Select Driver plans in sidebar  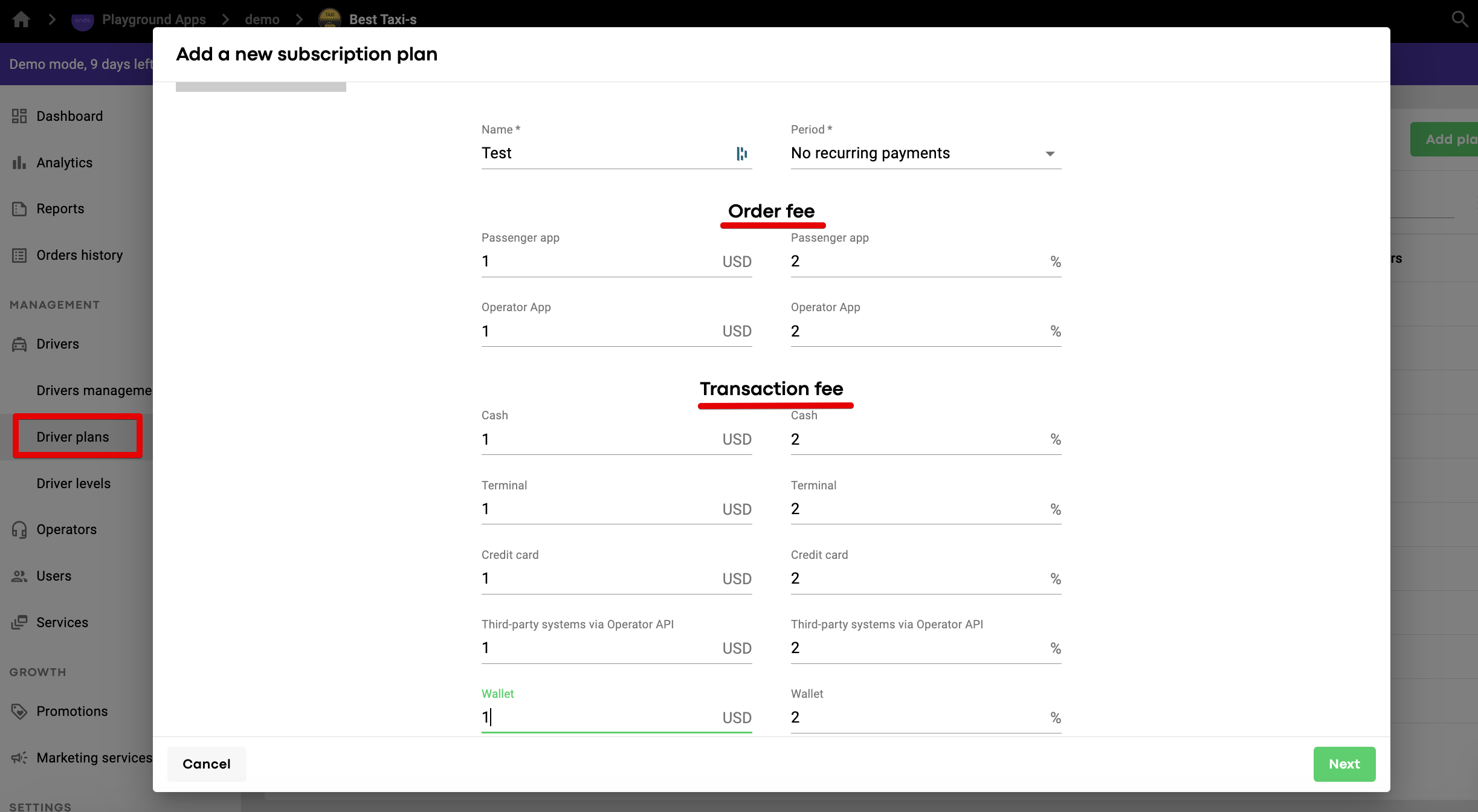coord(73,437)
